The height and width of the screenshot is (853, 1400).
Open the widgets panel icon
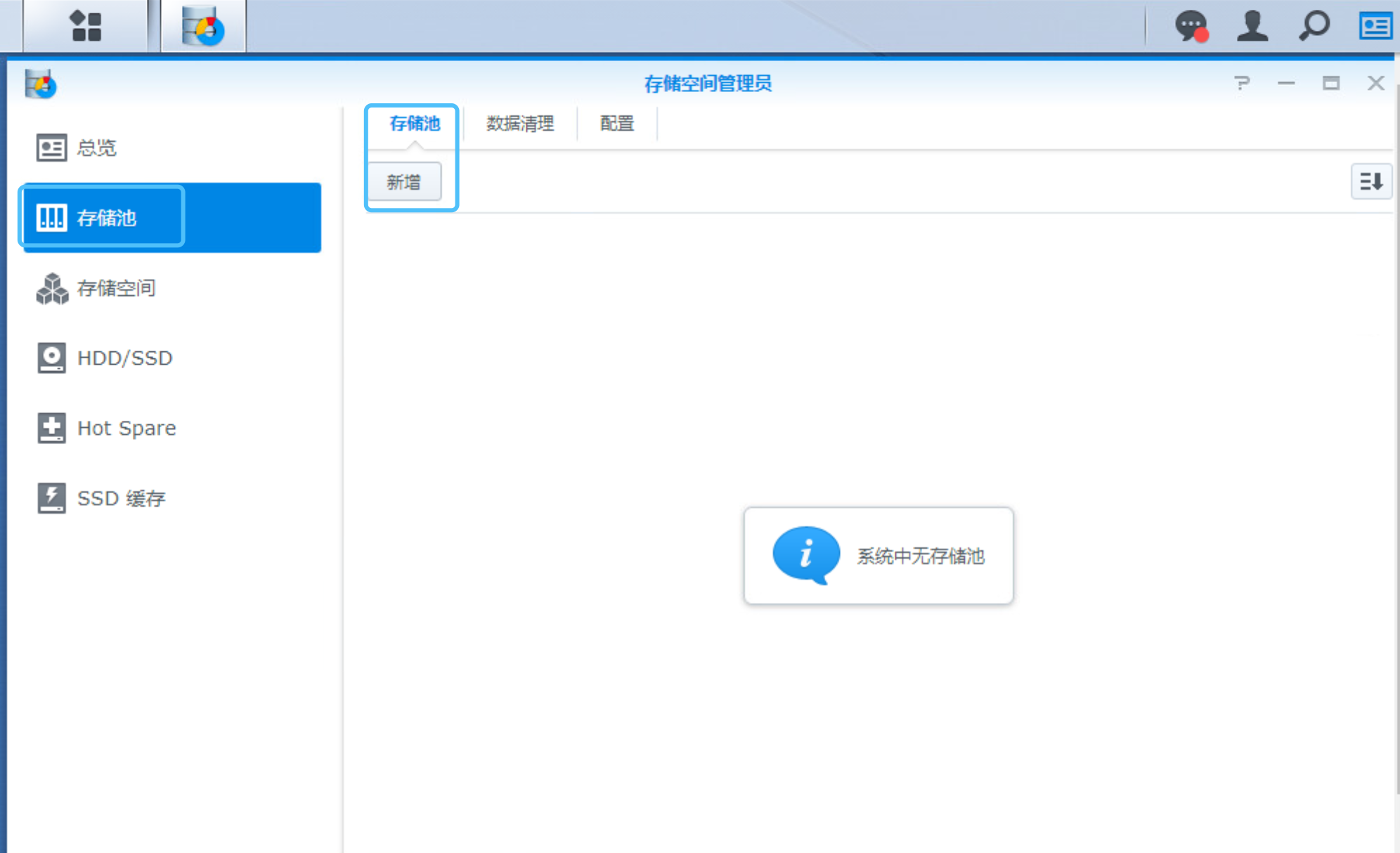[1375, 26]
